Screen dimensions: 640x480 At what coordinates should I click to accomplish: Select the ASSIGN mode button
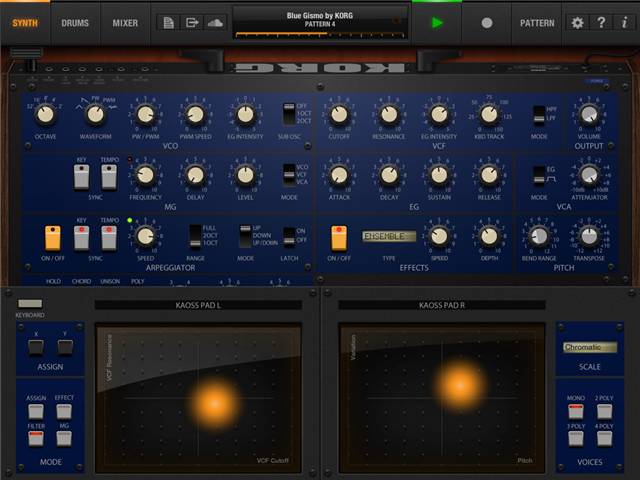pos(36,411)
